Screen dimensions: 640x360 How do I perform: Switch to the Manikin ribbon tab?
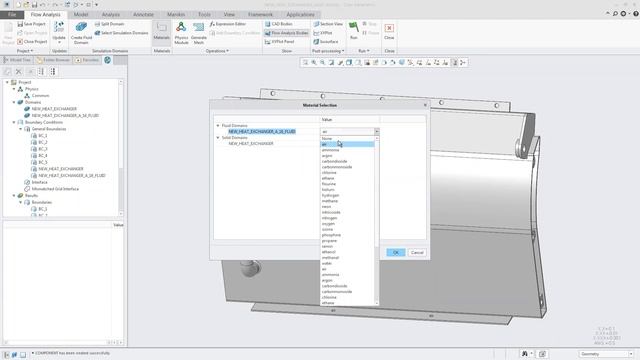coord(176,15)
